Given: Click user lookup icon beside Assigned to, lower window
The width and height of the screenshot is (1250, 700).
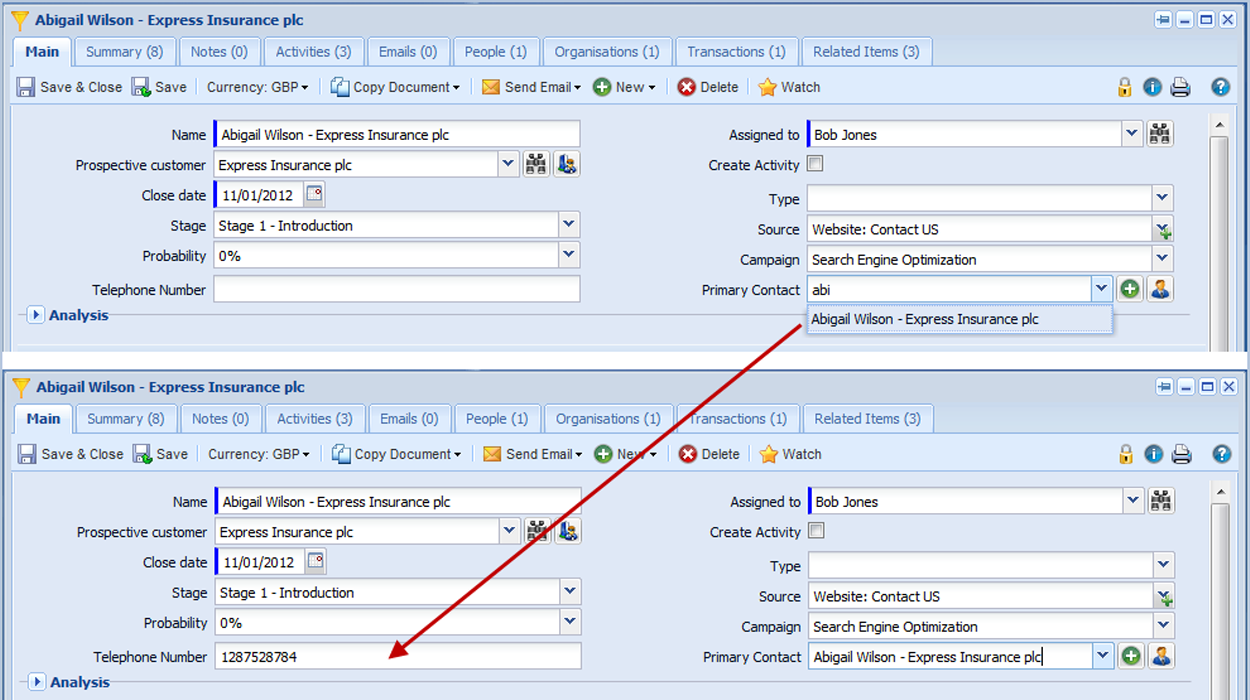Looking at the screenshot, I should click(1161, 501).
